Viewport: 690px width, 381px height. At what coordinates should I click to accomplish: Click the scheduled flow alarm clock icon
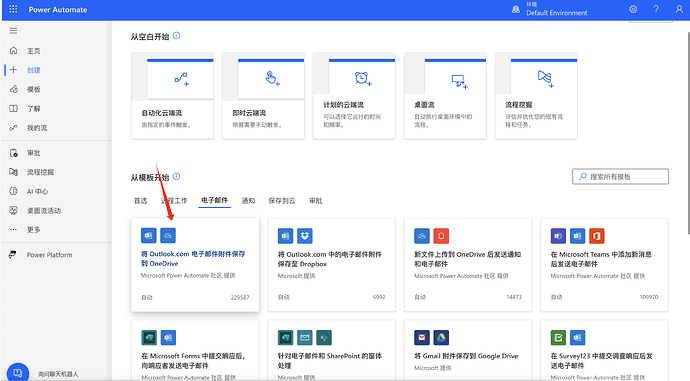pos(363,79)
